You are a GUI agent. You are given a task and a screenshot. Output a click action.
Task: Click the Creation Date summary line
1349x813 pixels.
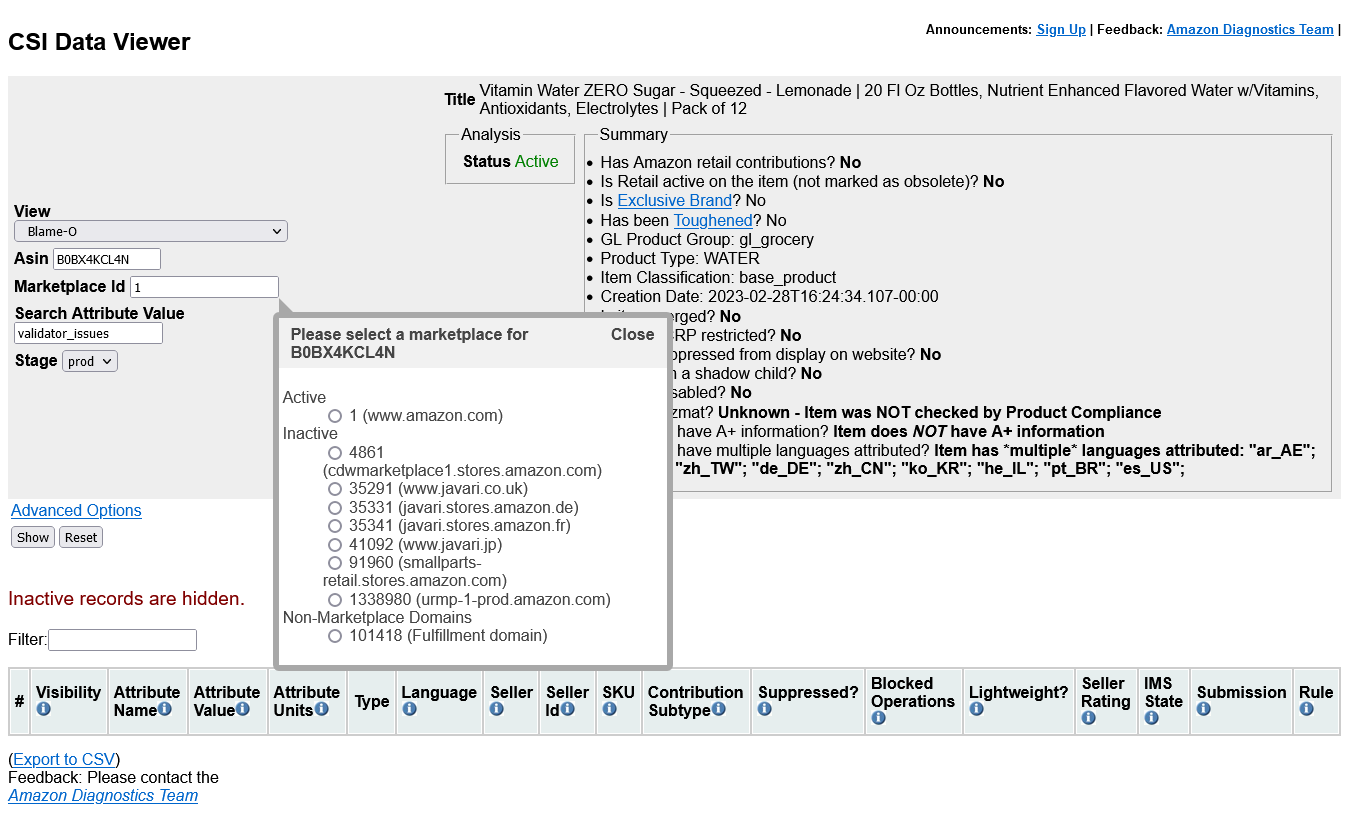click(x=769, y=296)
